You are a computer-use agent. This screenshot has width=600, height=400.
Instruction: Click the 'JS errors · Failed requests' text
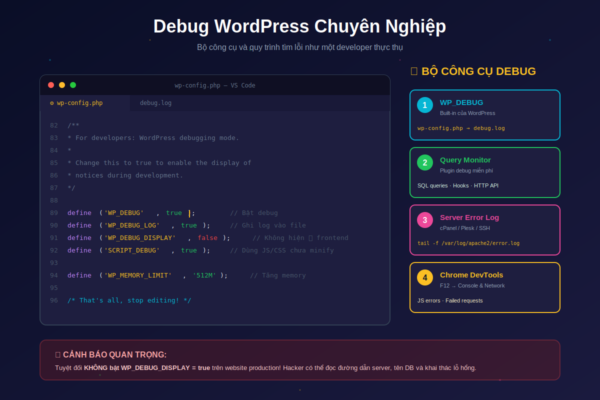[x=450, y=300]
